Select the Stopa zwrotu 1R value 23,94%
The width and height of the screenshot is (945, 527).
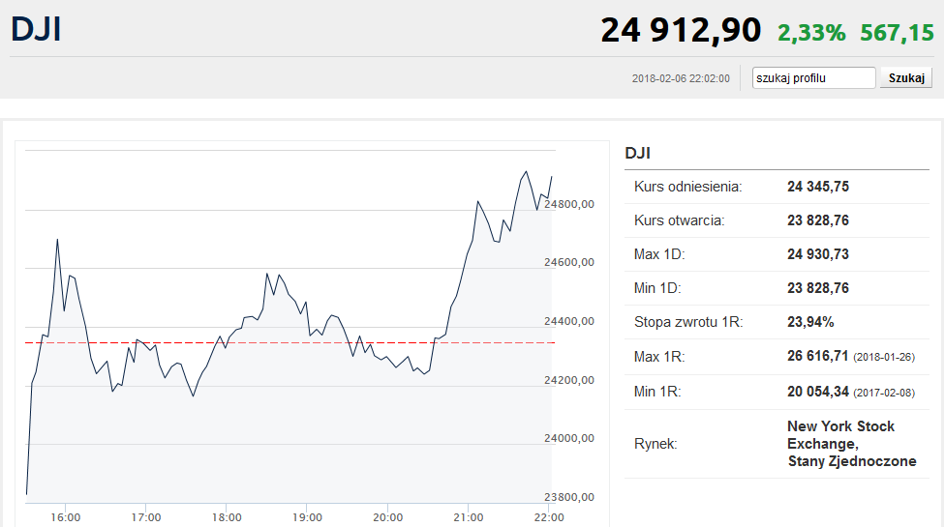[x=810, y=323]
